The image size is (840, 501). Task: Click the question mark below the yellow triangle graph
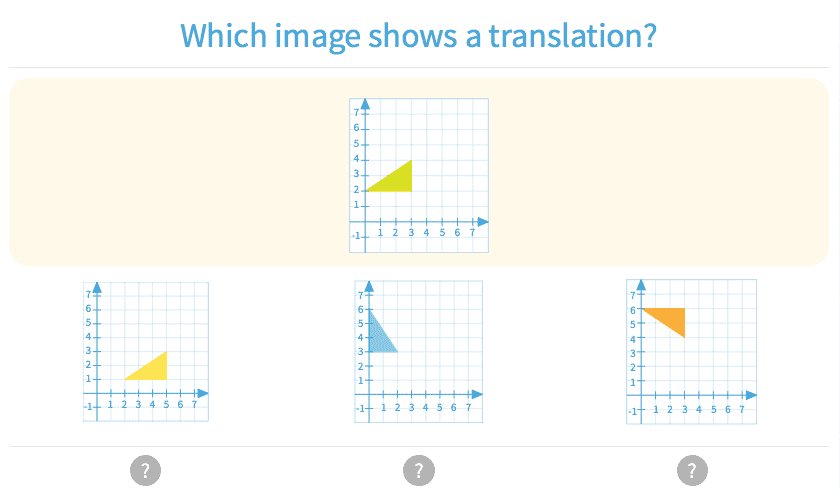point(145,470)
